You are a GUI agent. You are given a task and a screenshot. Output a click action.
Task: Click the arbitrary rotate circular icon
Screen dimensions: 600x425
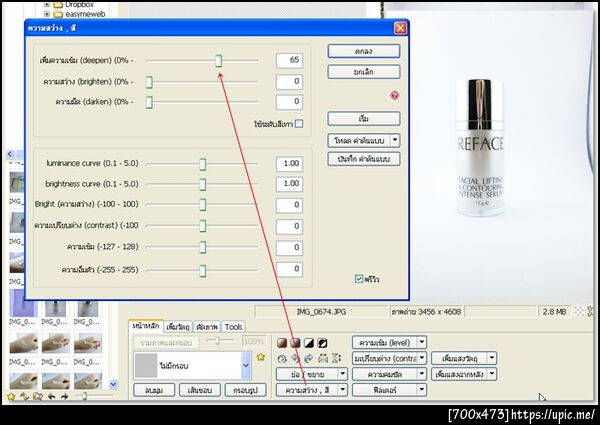pos(282,358)
